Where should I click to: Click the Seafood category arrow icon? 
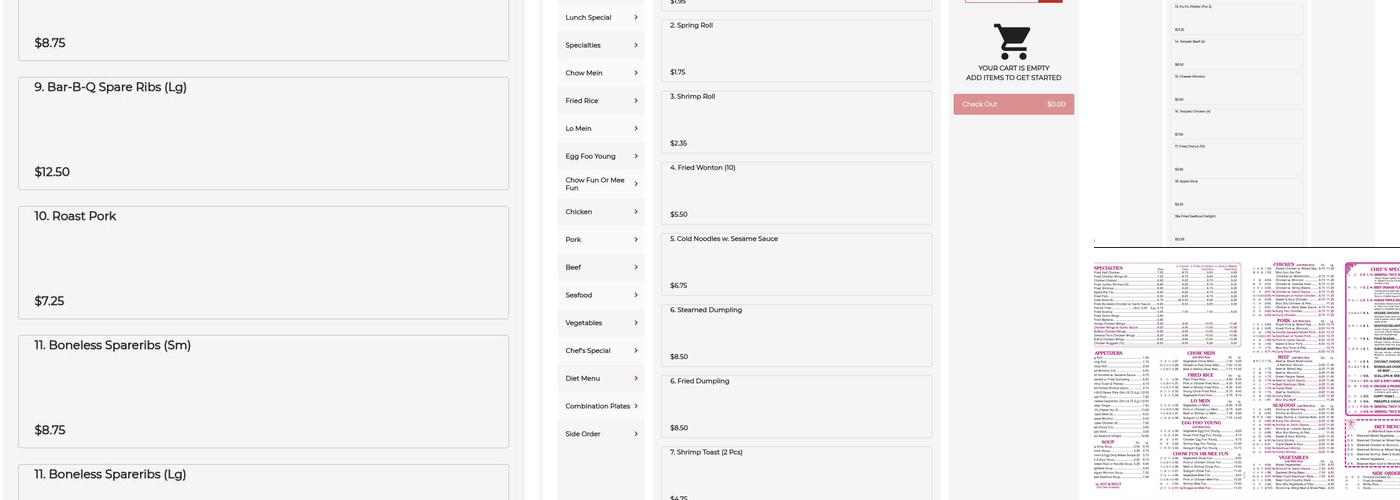pyautogui.click(x=636, y=296)
